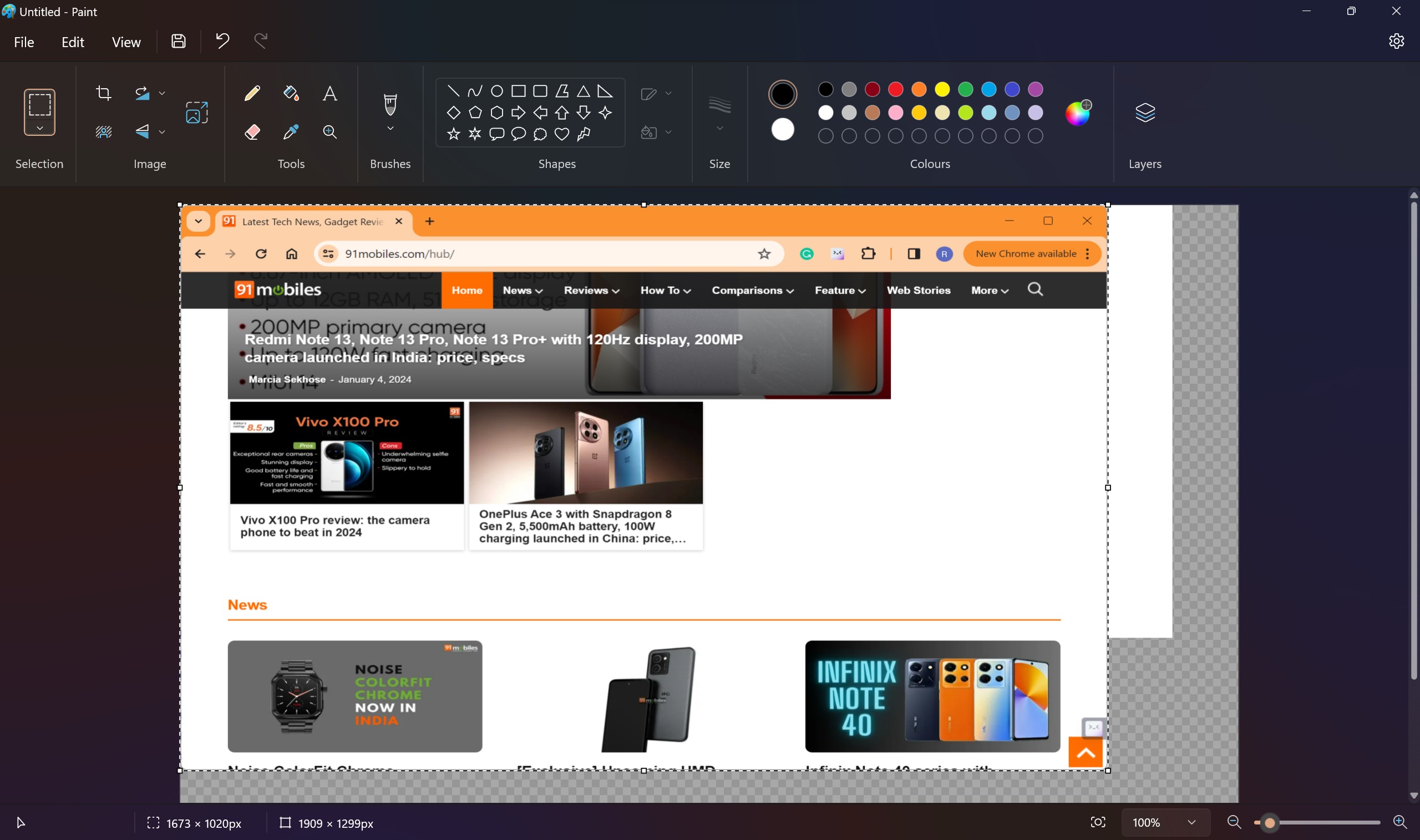Click the Undo button

221,41
